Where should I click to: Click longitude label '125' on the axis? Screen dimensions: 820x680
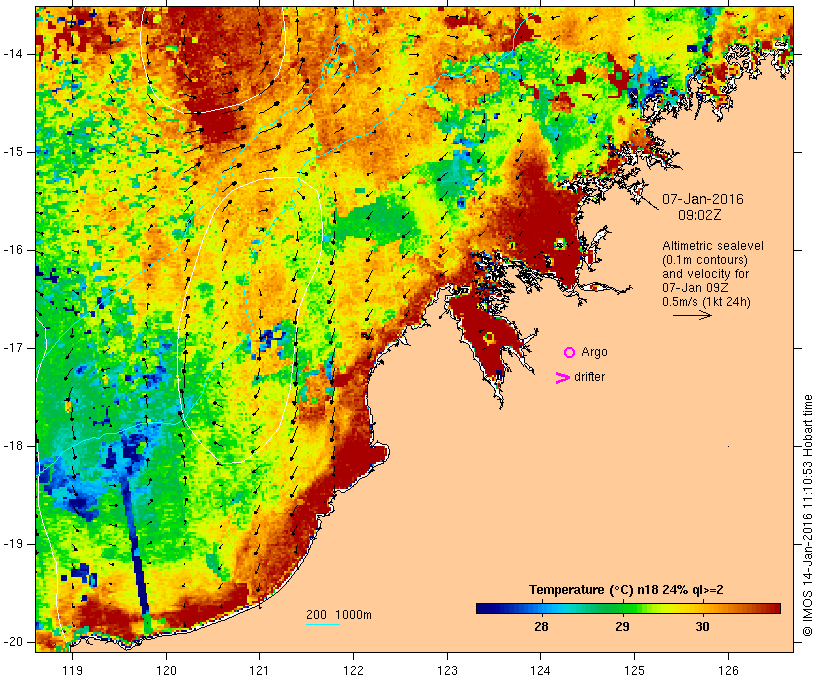[634, 670]
